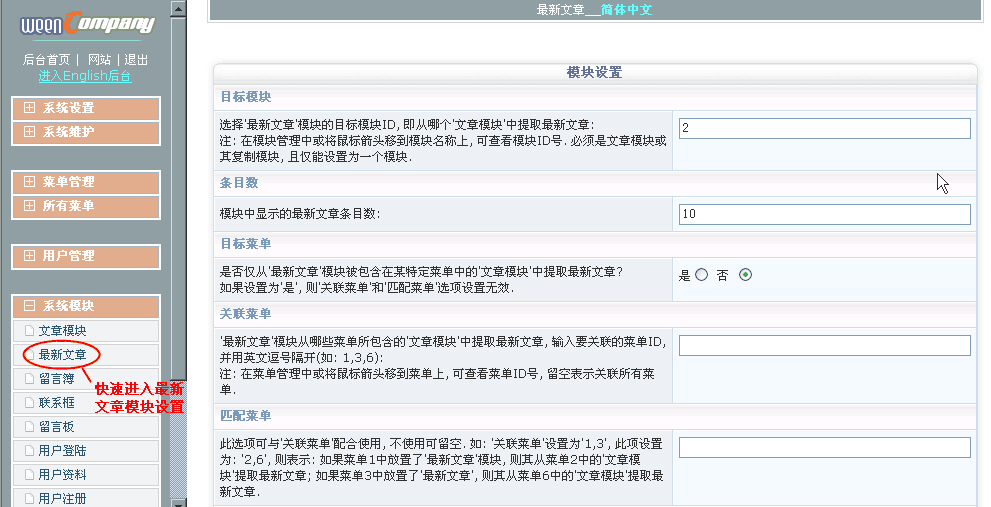Click plus icon beside 所有菜单

click(29, 205)
